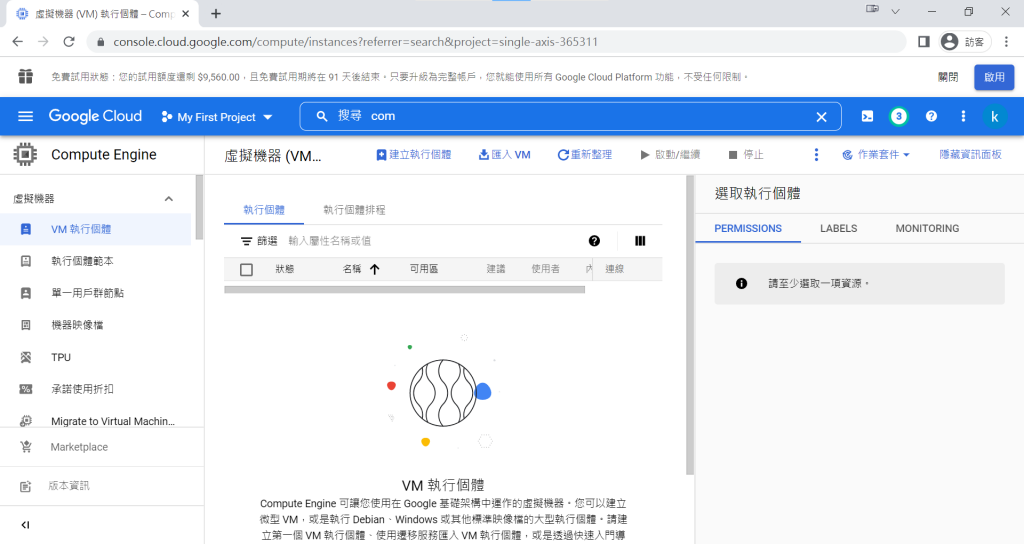
Task: Click the 建議 column header
Action: tap(496, 268)
